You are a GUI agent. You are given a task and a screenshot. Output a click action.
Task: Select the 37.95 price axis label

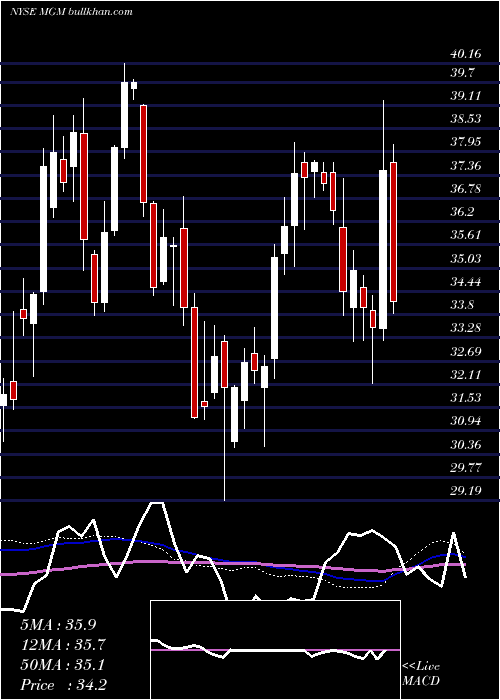[x=466, y=142]
